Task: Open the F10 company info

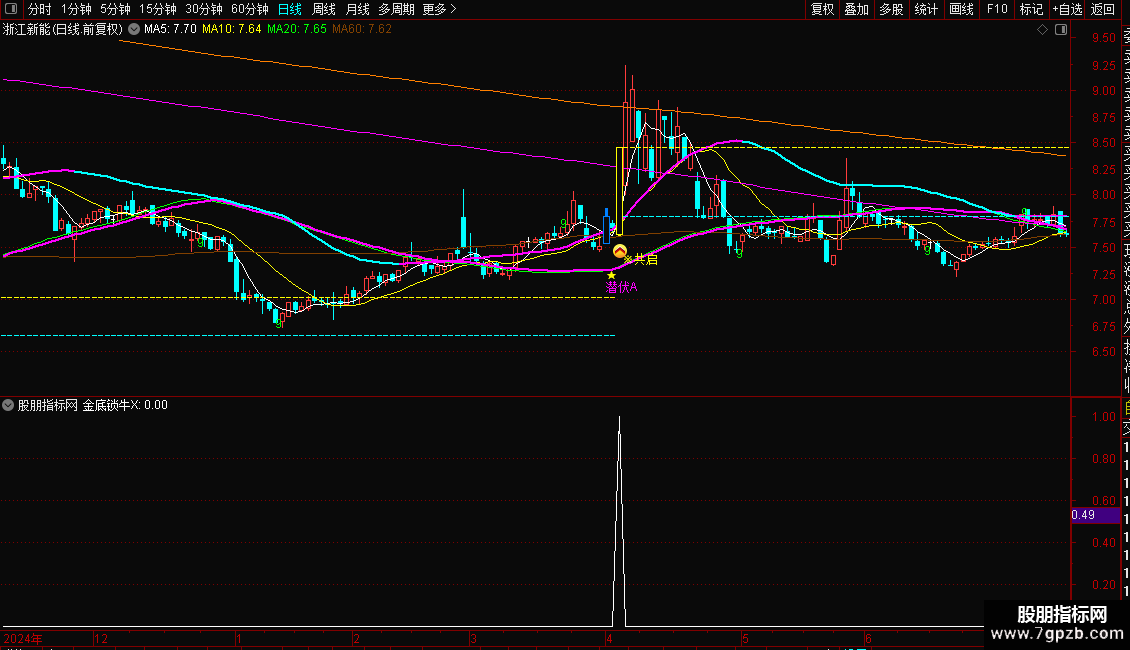Action: click(x=997, y=9)
